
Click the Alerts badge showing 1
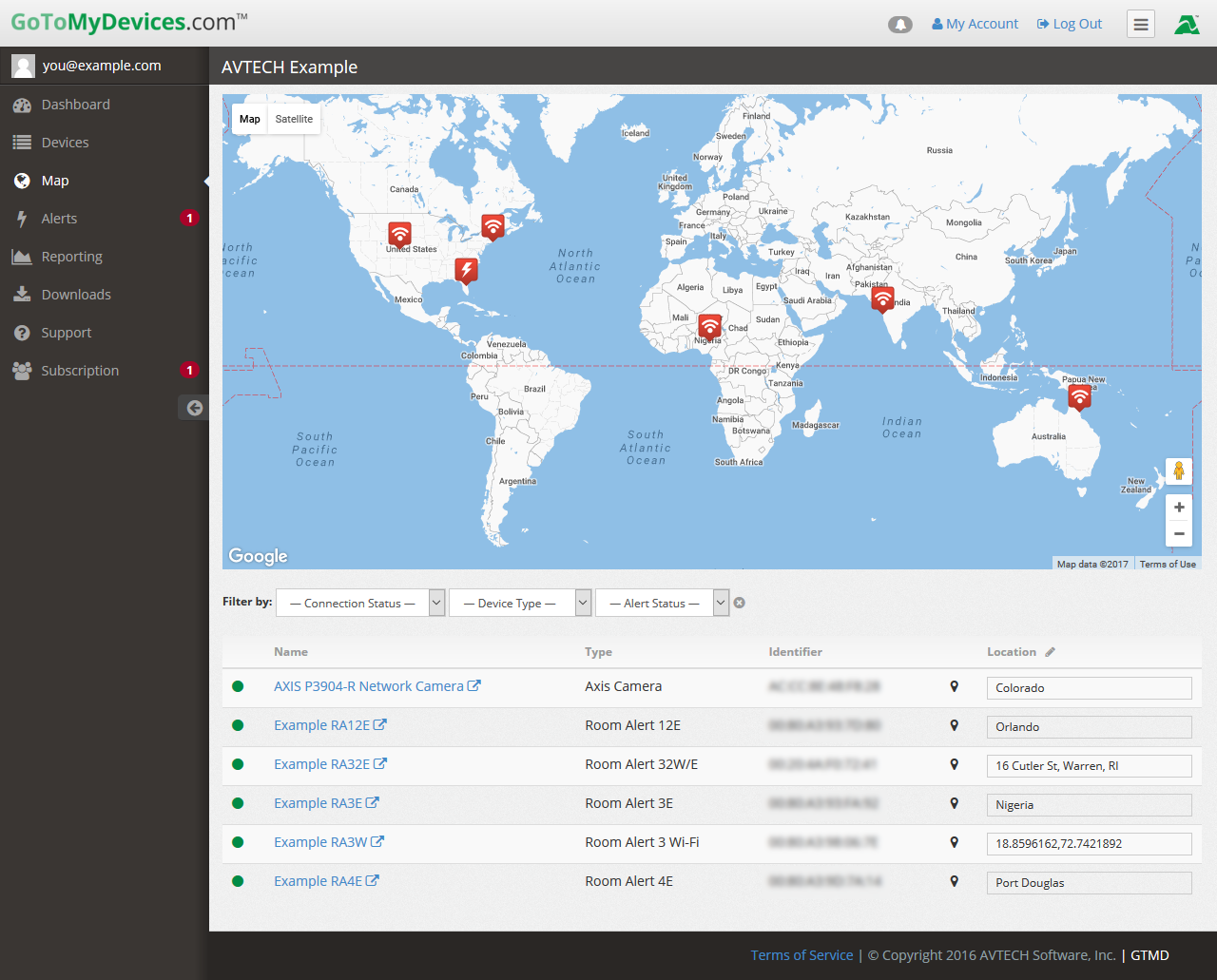click(189, 219)
